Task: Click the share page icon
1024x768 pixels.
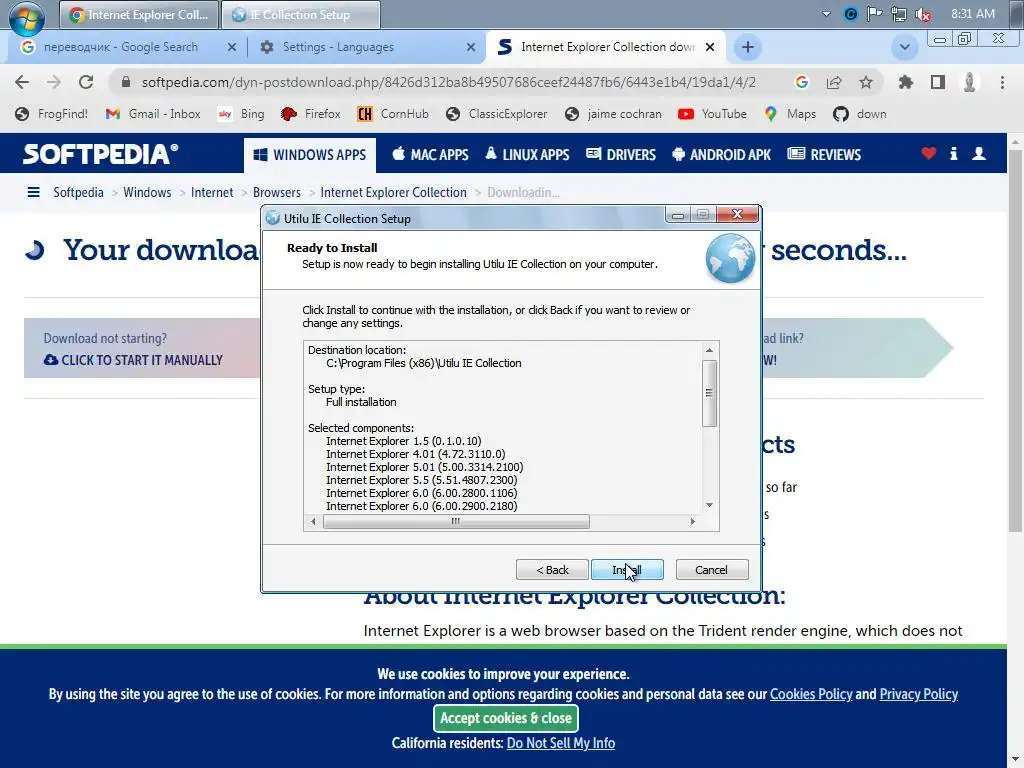Action: [833, 82]
